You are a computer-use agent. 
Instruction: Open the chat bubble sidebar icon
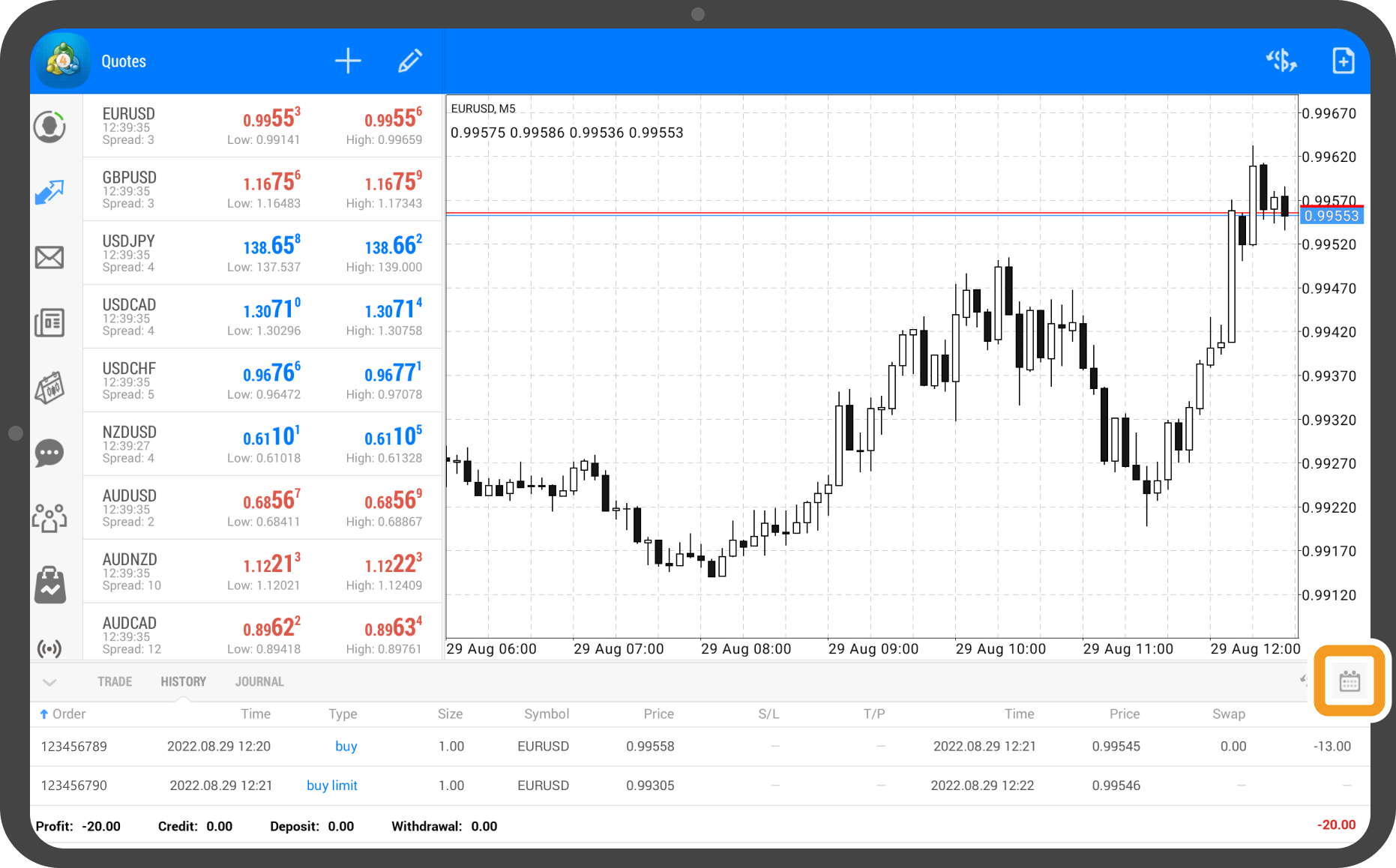point(49,453)
